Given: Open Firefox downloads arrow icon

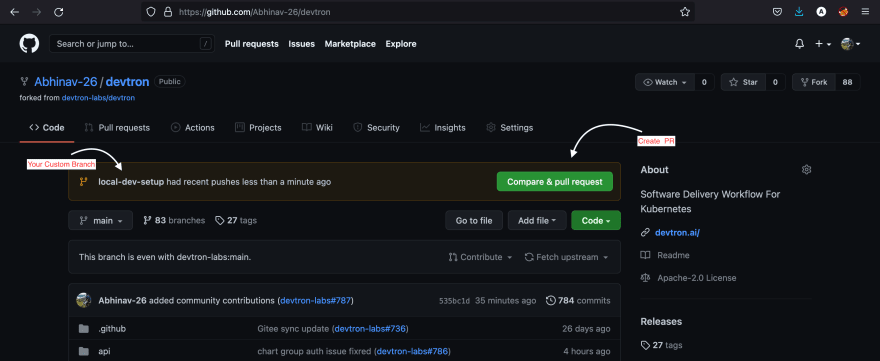Looking at the screenshot, I should 799,12.
